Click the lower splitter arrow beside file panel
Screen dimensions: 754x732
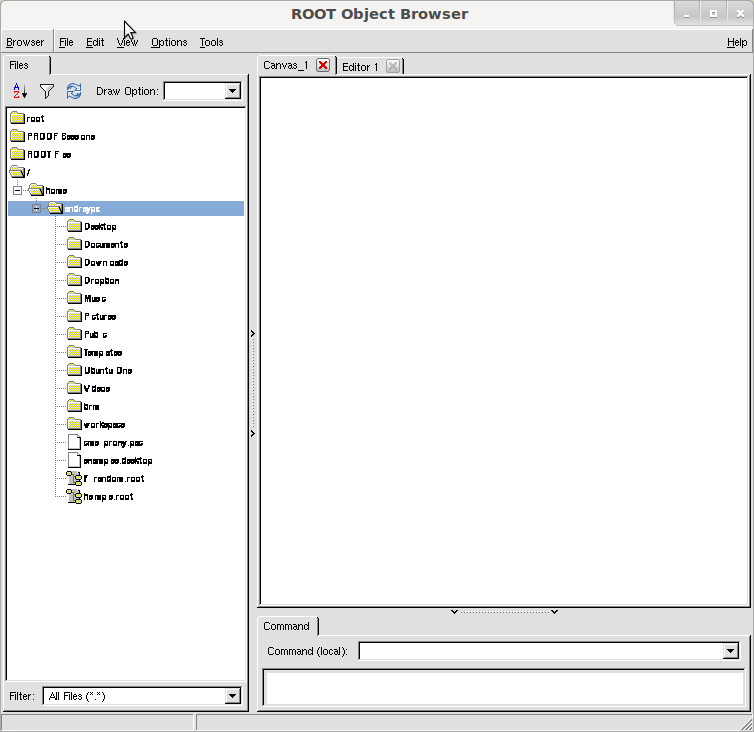point(252,433)
